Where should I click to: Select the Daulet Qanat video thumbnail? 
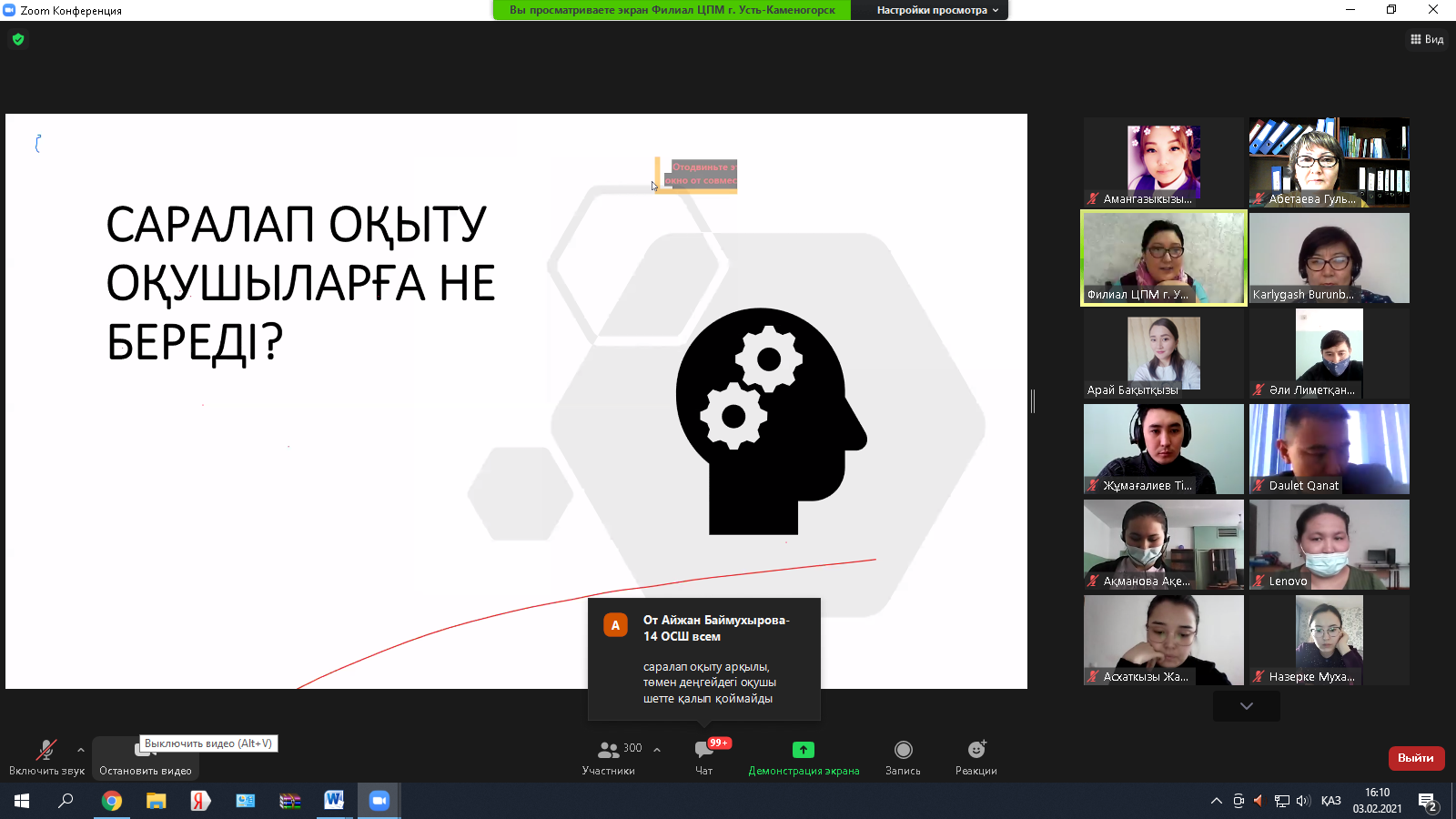pyautogui.click(x=1329, y=449)
